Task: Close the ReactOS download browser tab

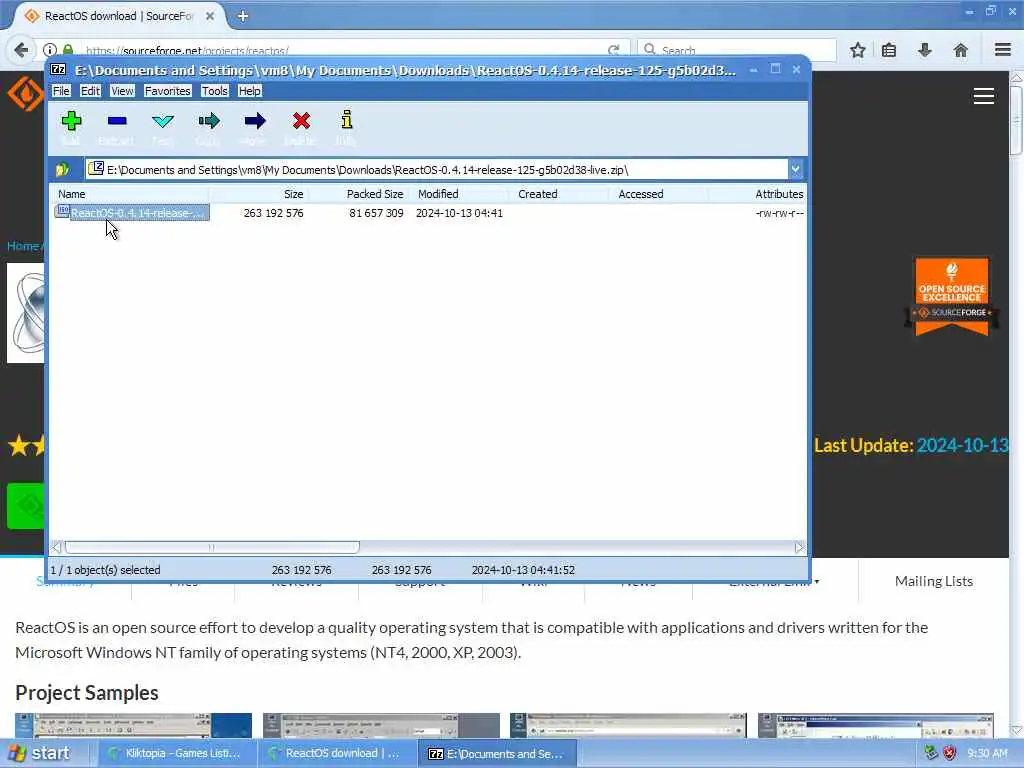Action: click(210, 16)
